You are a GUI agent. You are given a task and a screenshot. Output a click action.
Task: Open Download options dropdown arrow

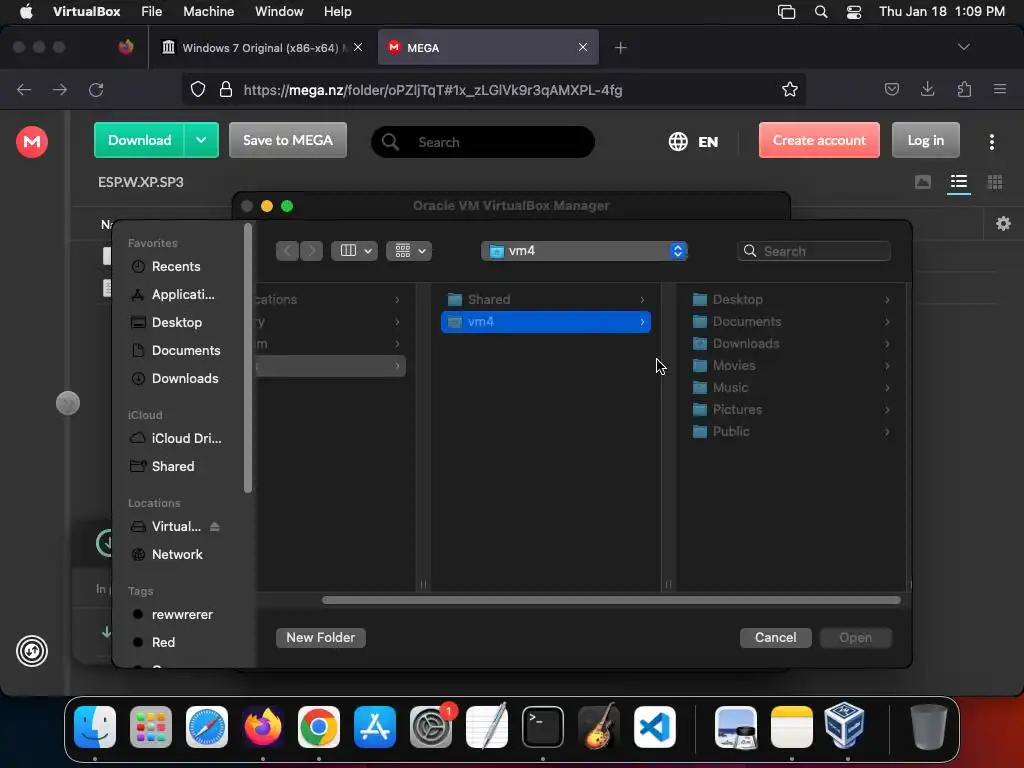point(201,140)
